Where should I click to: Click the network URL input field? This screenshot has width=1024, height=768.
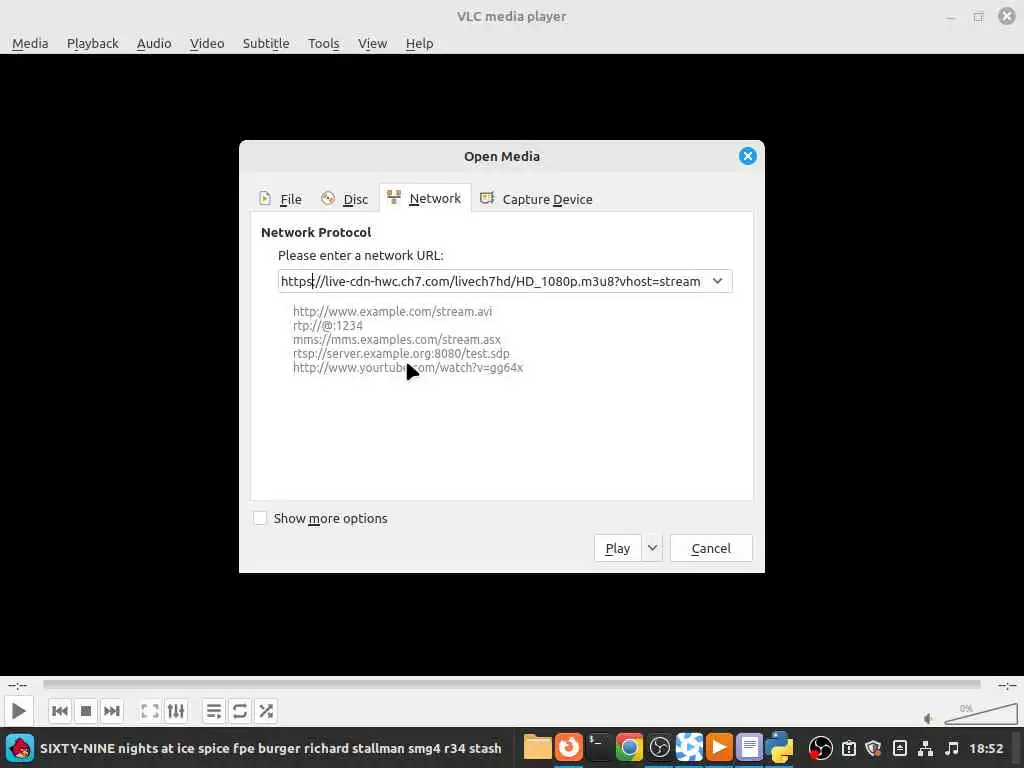[x=490, y=281]
